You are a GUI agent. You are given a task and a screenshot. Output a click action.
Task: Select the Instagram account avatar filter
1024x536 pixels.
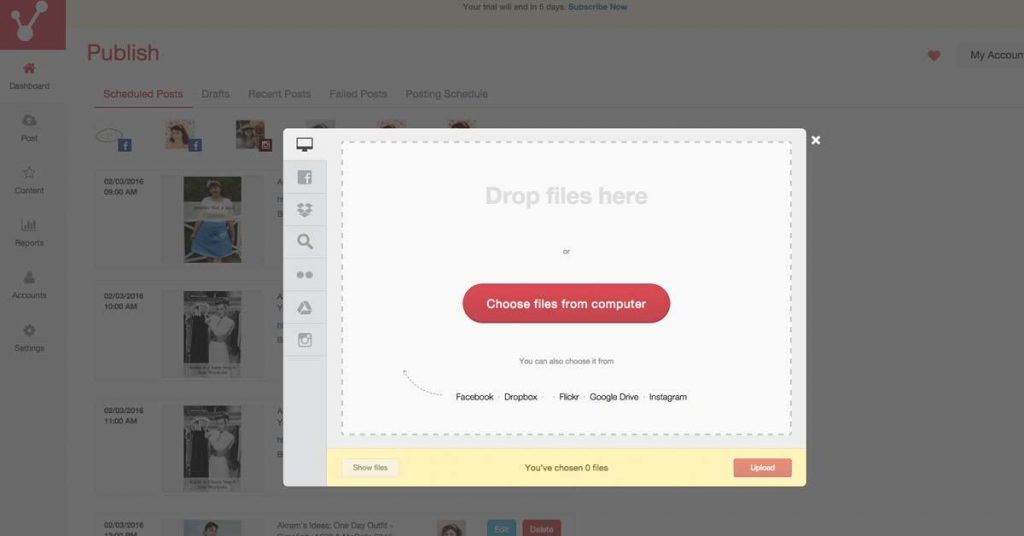click(x=253, y=135)
